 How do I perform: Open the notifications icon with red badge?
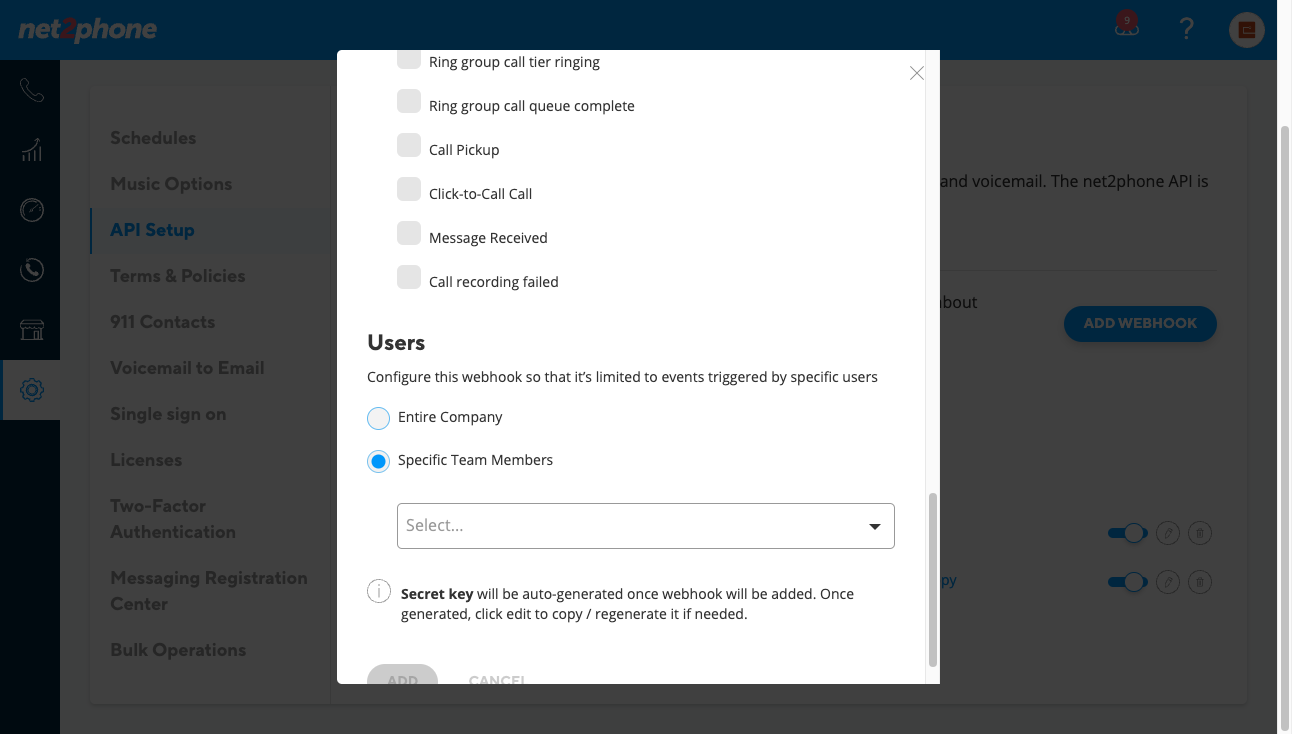[x=1127, y=26]
